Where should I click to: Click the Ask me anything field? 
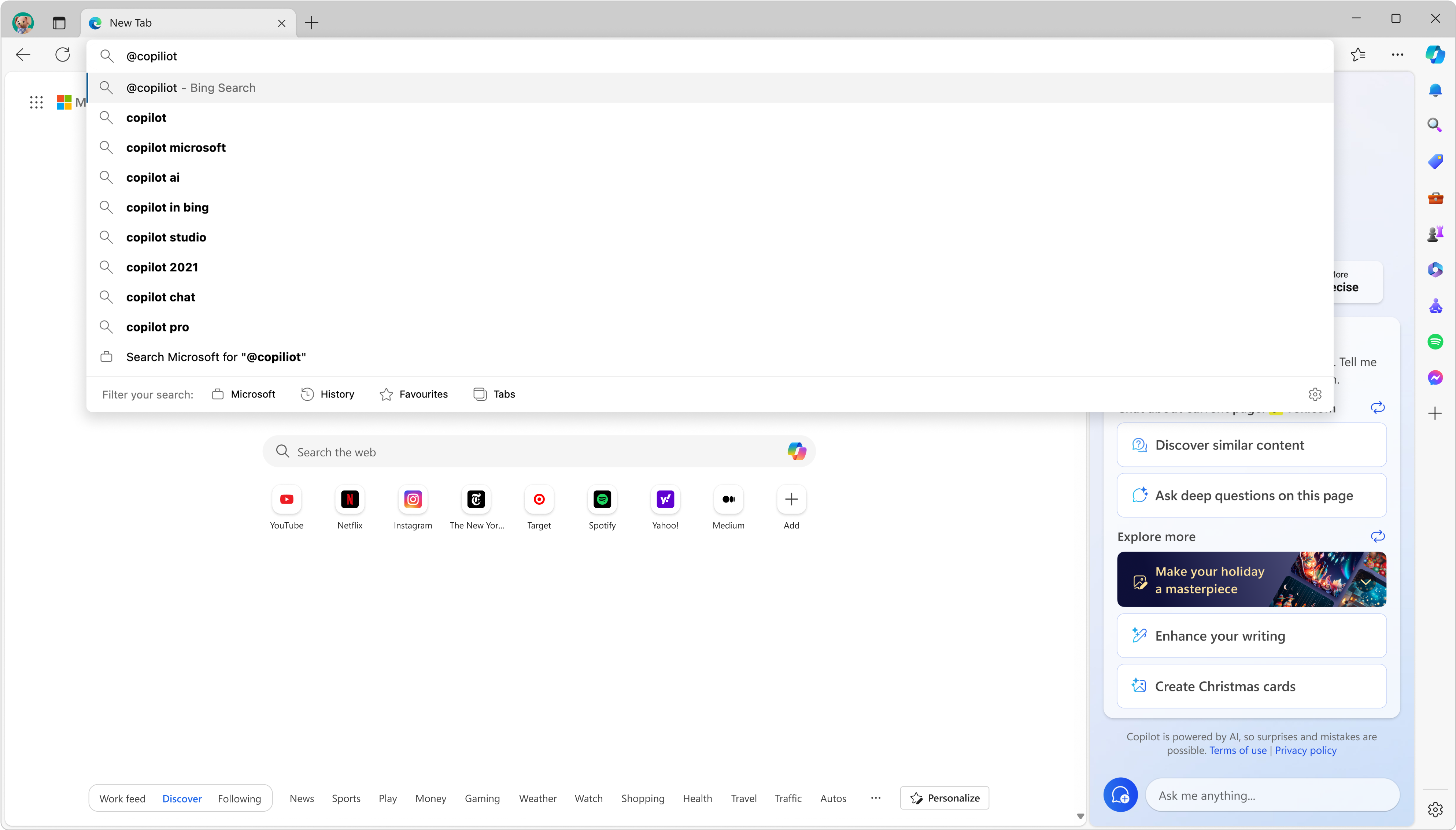click(x=1271, y=796)
